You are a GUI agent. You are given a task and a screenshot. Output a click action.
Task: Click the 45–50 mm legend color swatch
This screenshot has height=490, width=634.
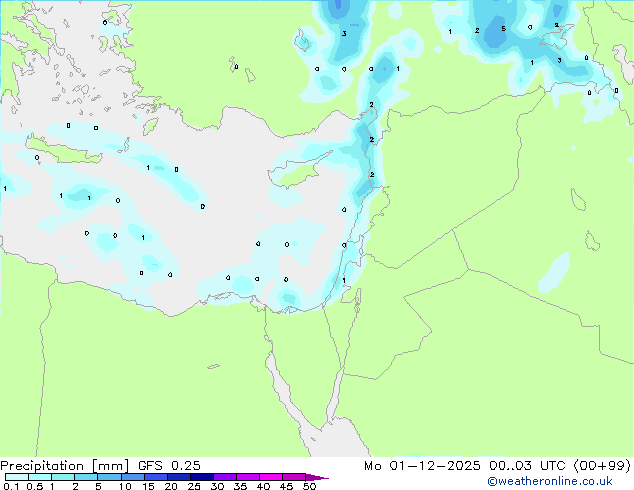click(x=294, y=477)
